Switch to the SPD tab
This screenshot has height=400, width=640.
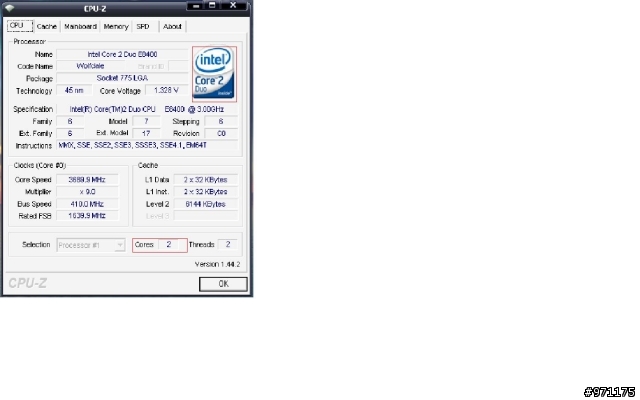pyautogui.click(x=143, y=27)
